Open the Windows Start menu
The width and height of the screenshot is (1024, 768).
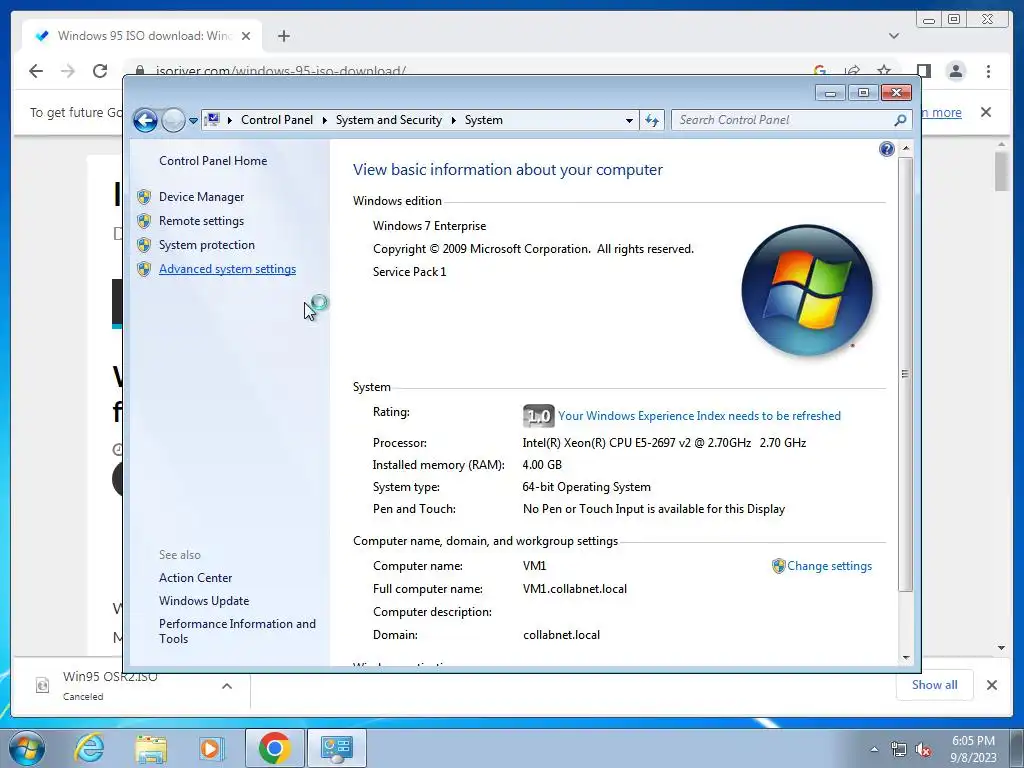pyautogui.click(x=27, y=748)
